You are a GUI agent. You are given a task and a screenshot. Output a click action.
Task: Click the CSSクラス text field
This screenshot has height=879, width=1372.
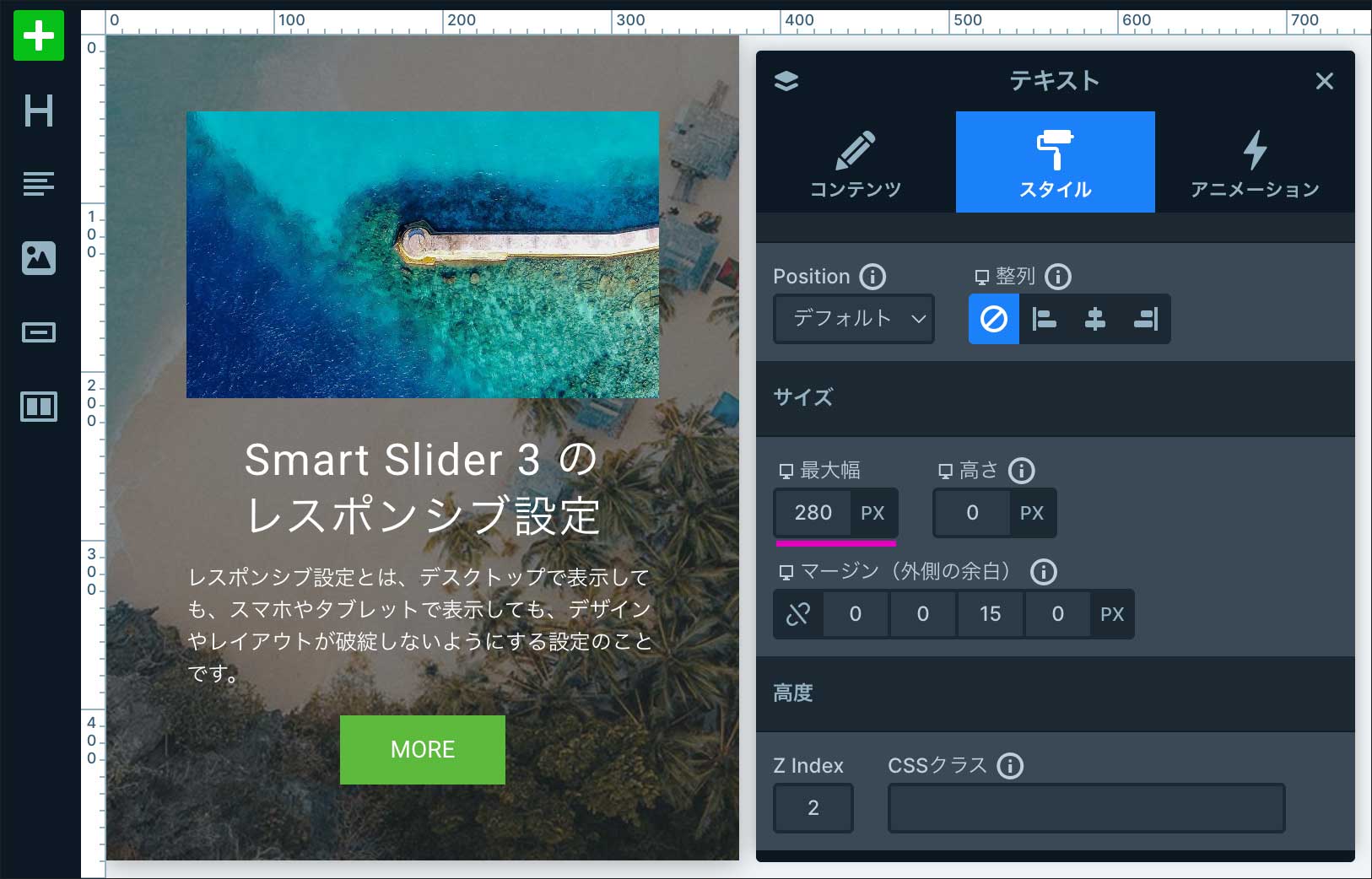tap(1086, 808)
